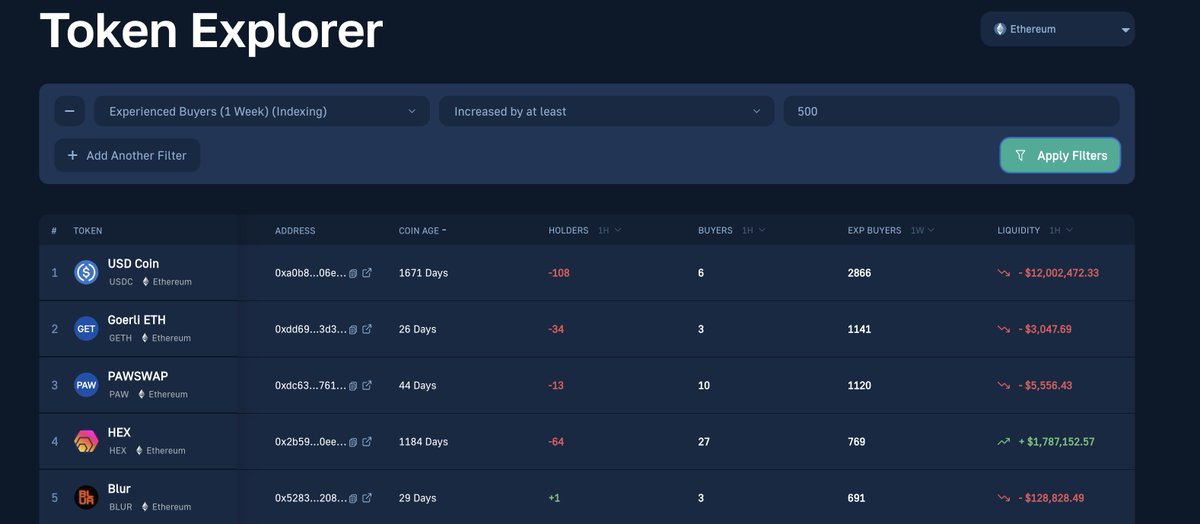
Task: Copy the Blur address 0x5283...208
Action: pyautogui.click(x=353, y=497)
